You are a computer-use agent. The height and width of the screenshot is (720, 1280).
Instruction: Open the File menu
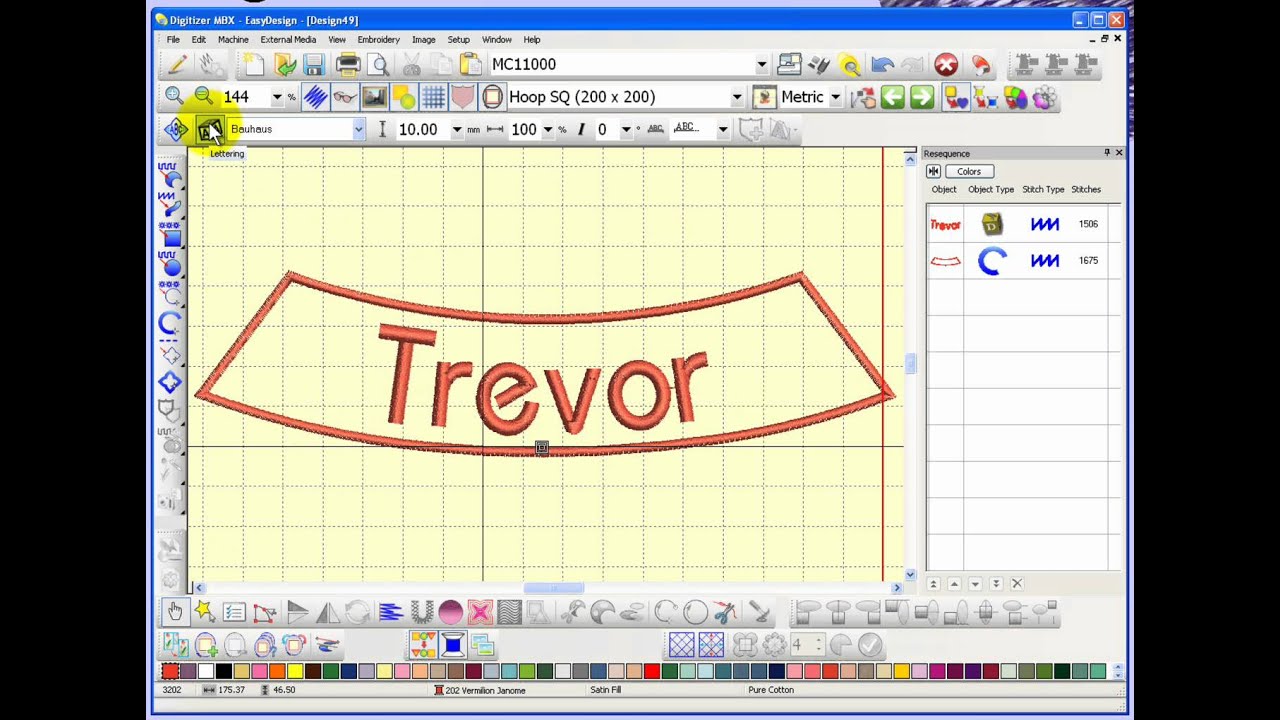point(173,40)
